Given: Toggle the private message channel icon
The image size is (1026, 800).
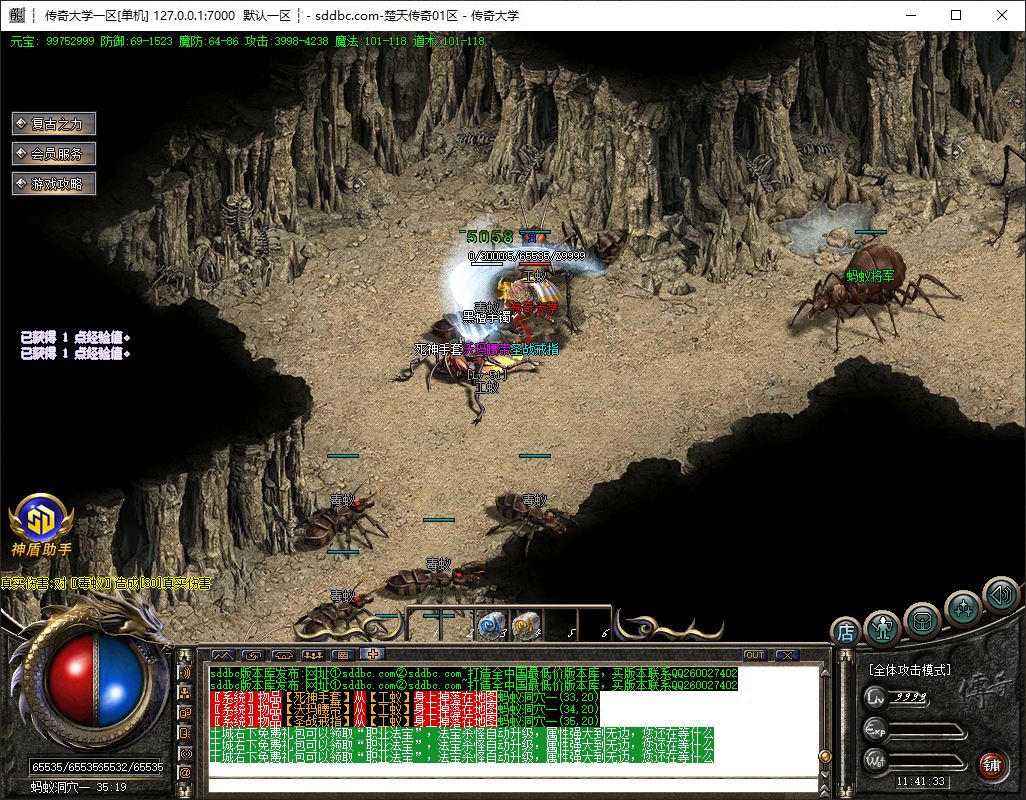Looking at the screenshot, I should coord(185,733).
